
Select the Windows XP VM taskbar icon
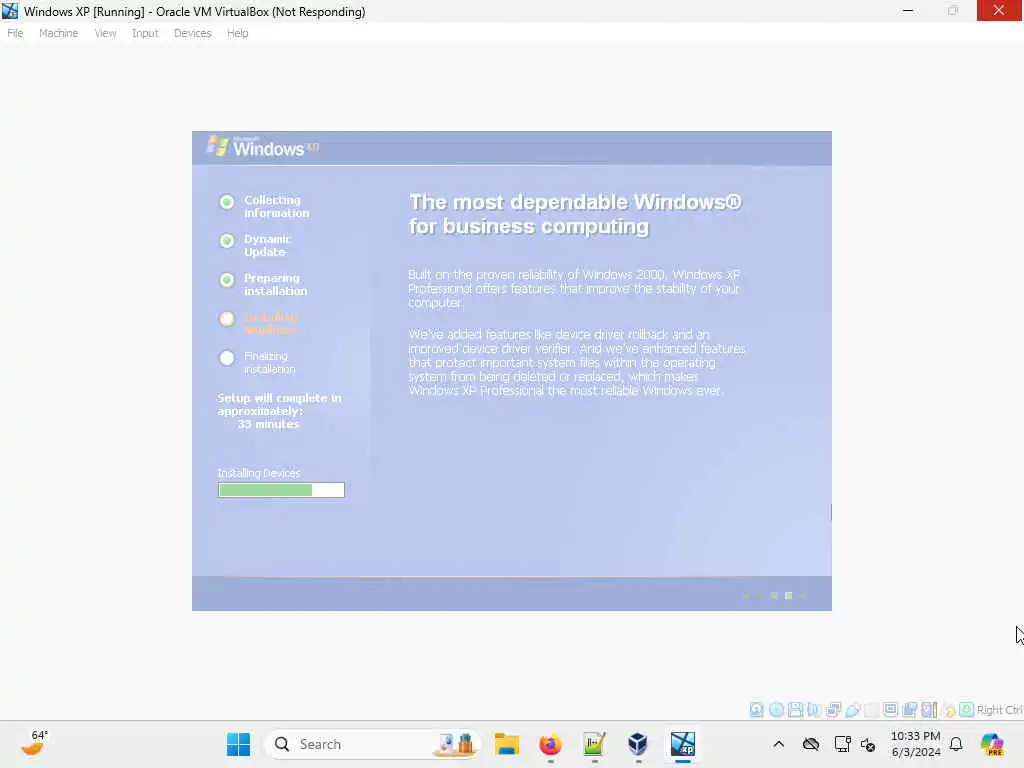[682, 744]
